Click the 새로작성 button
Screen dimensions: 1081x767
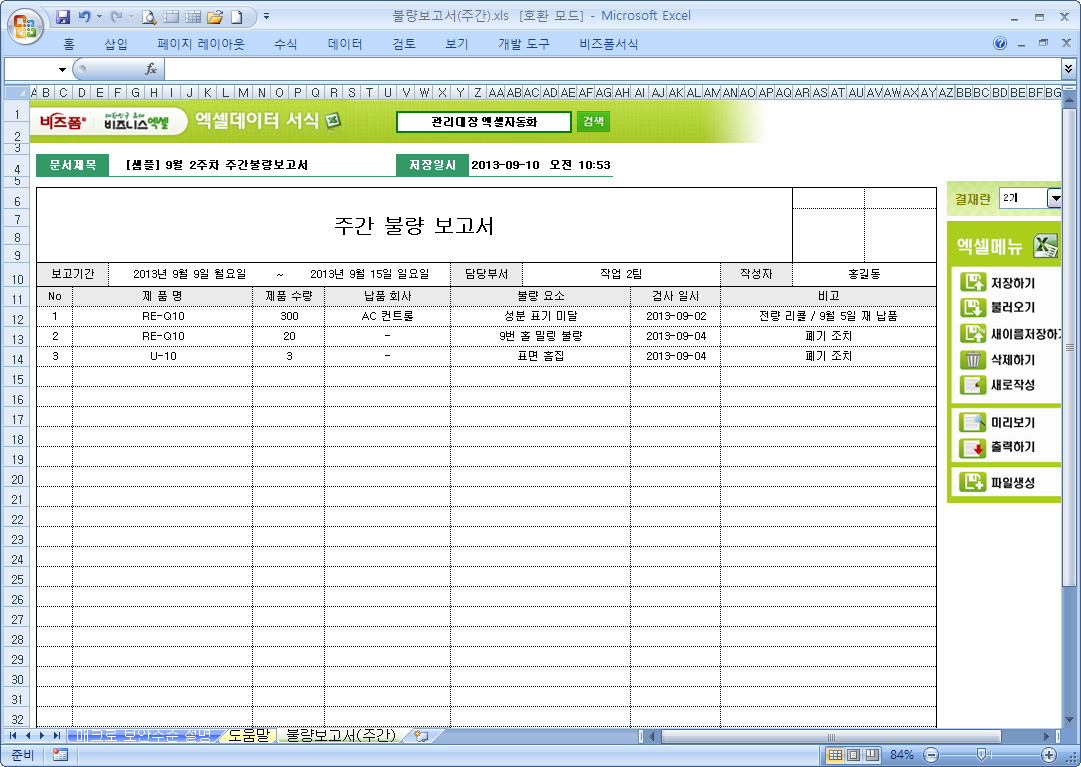[x=998, y=385]
